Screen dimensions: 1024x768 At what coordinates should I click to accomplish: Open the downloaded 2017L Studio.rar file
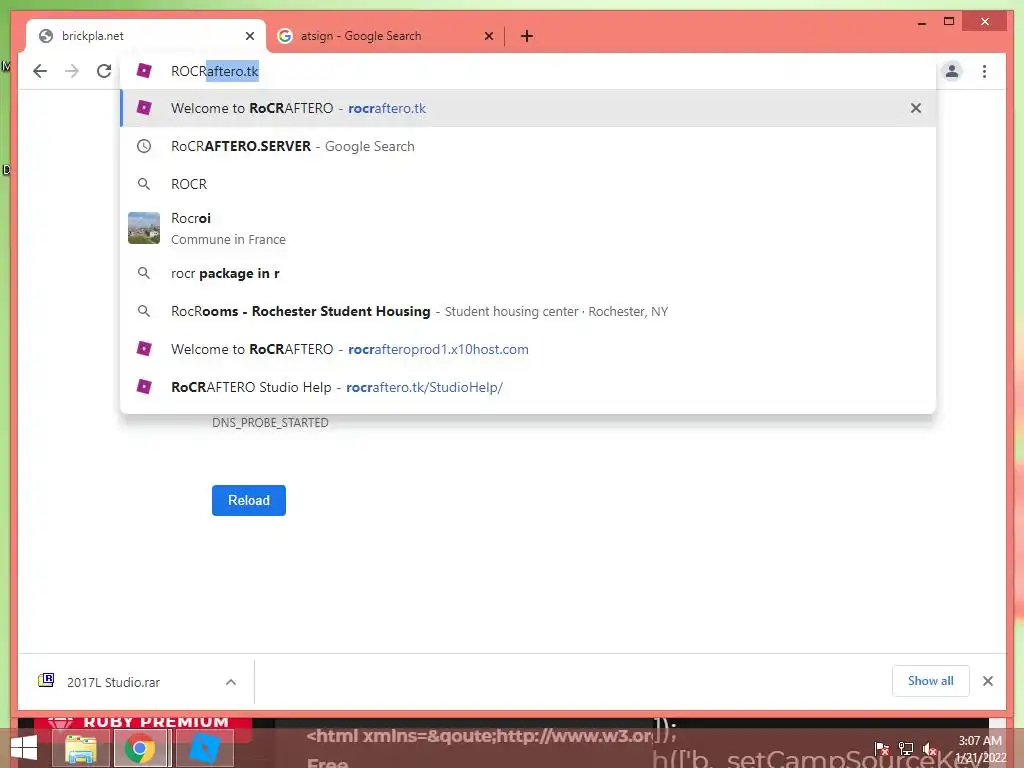coord(113,682)
